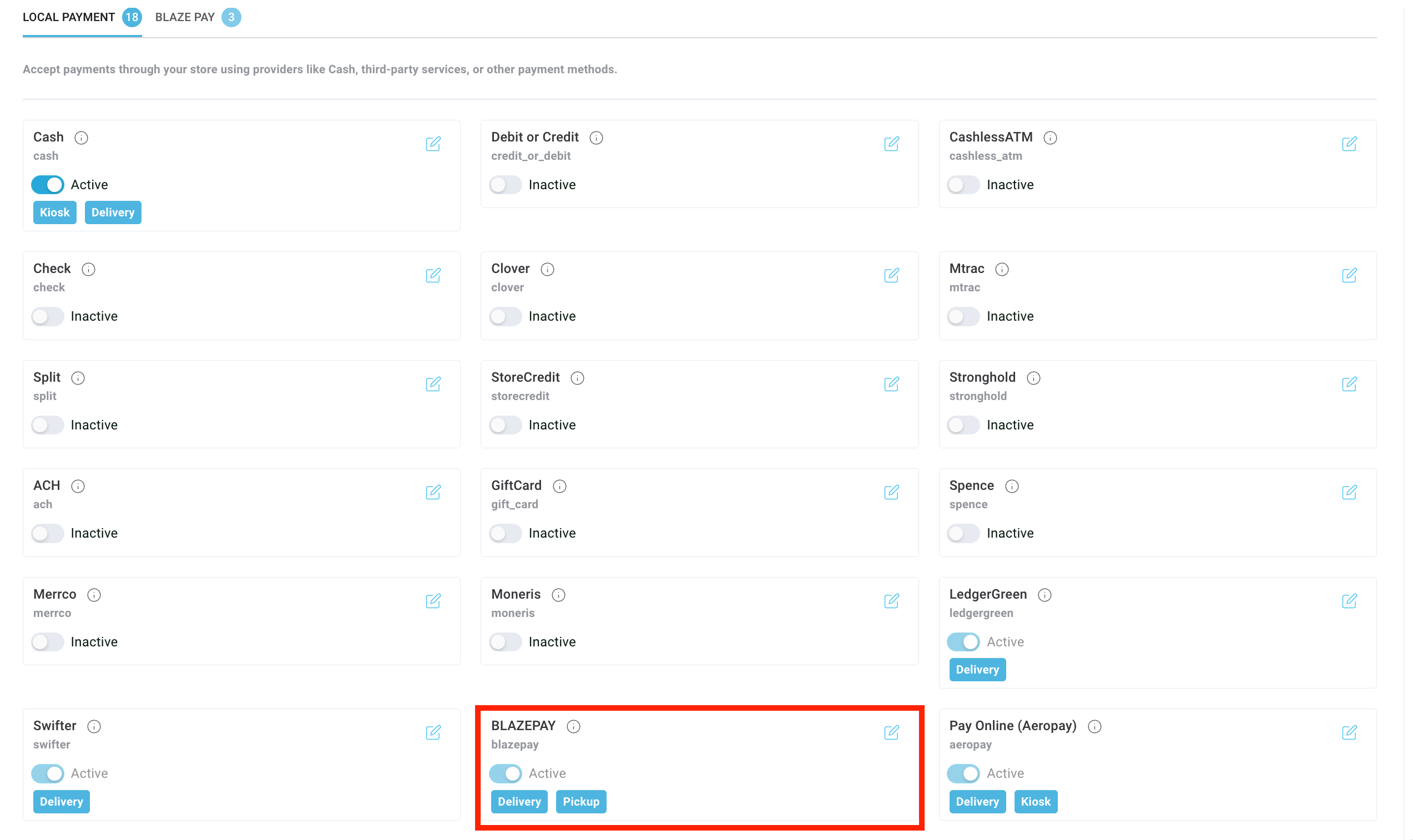Show info for Spence
Screen dimensions: 1413x840
click(x=1012, y=485)
